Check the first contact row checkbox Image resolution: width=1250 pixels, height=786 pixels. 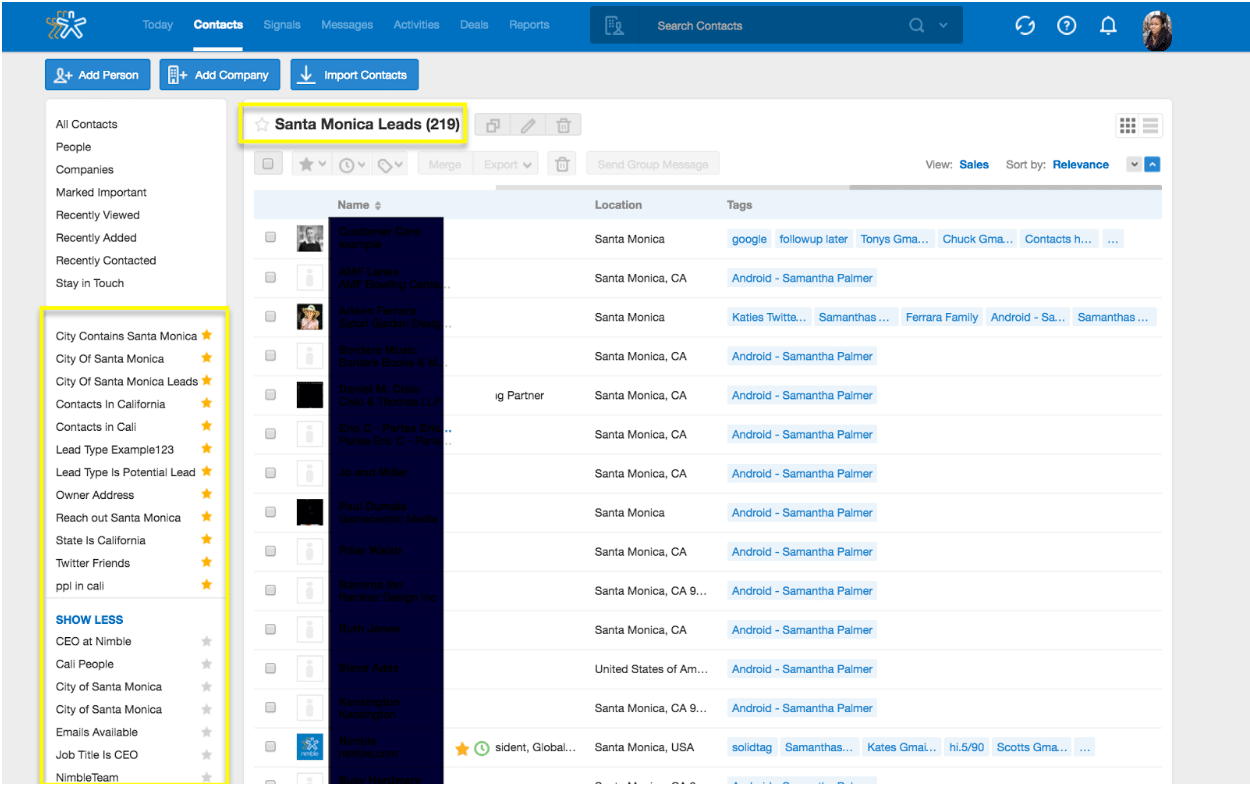click(x=270, y=238)
